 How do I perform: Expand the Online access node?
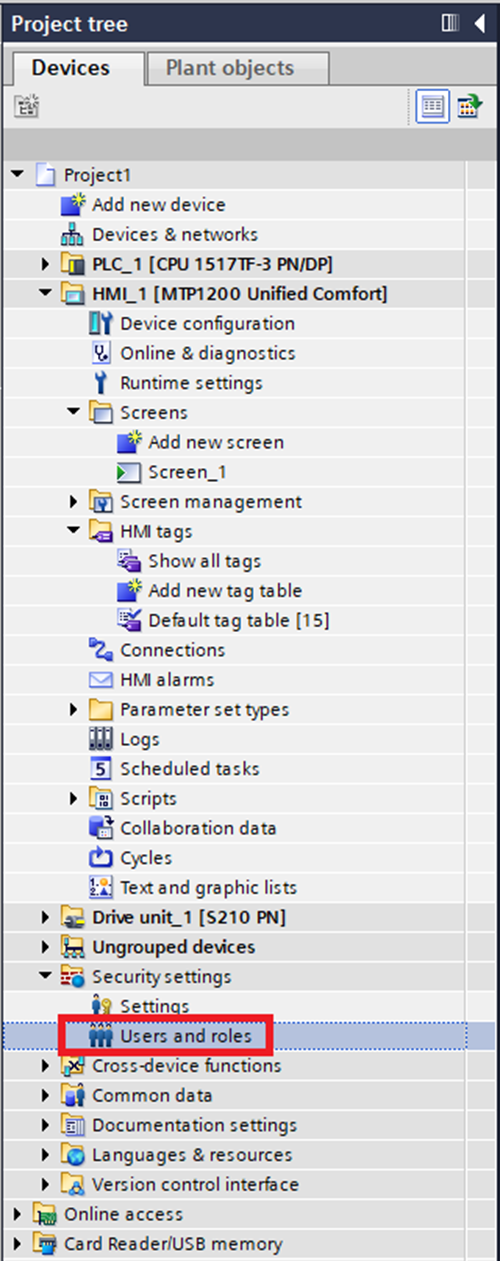pos(18,1214)
